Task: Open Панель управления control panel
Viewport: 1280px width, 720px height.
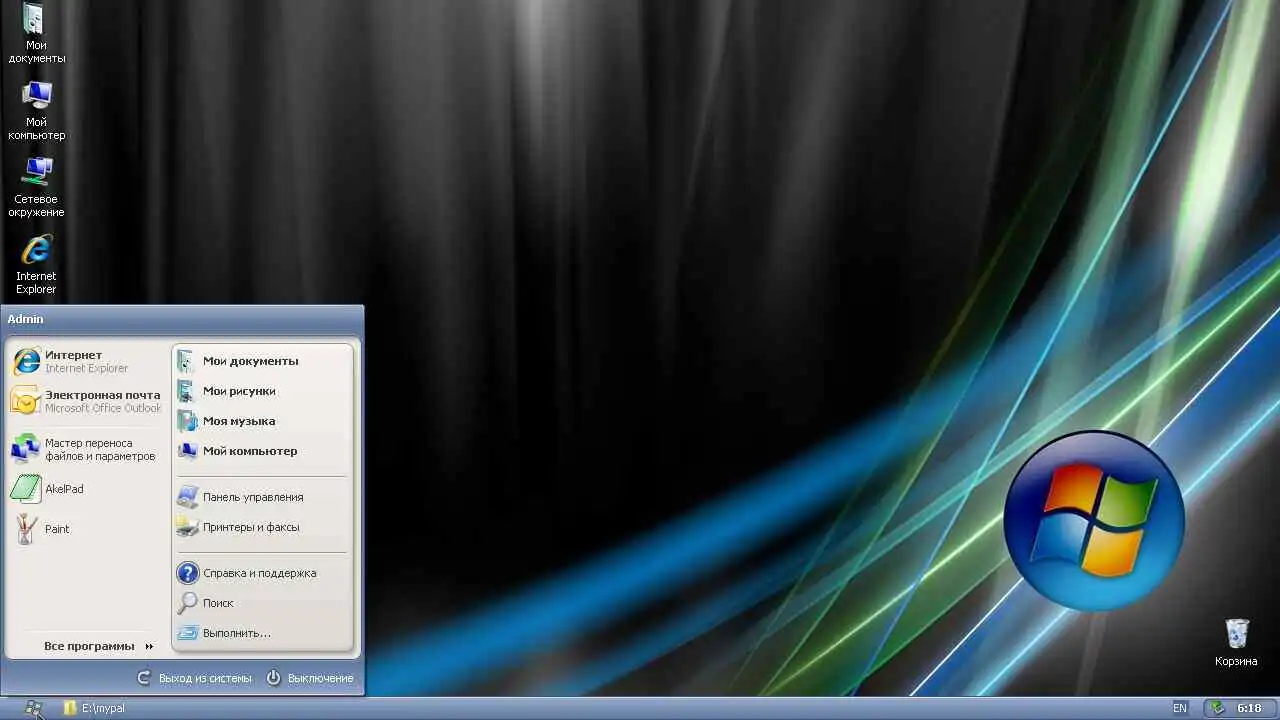Action: 262,497
